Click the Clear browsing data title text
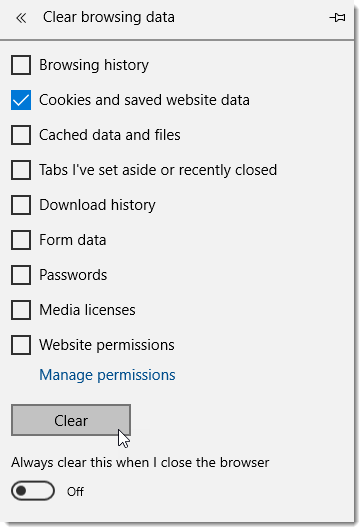 point(109,17)
